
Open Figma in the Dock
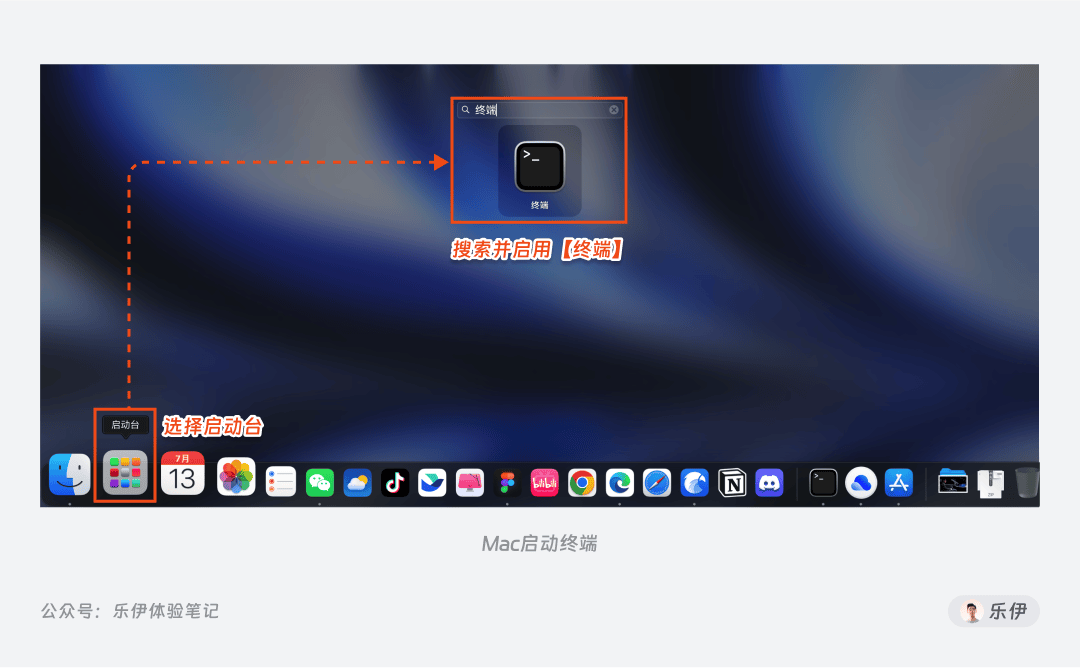point(508,483)
